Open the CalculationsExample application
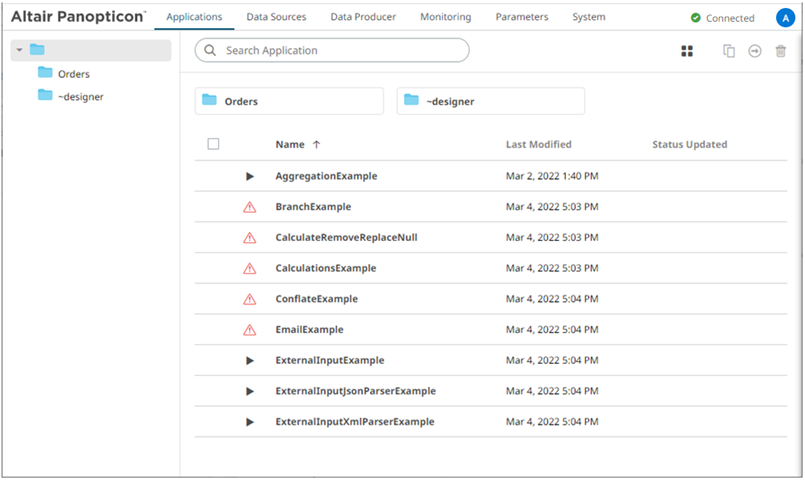 325,268
